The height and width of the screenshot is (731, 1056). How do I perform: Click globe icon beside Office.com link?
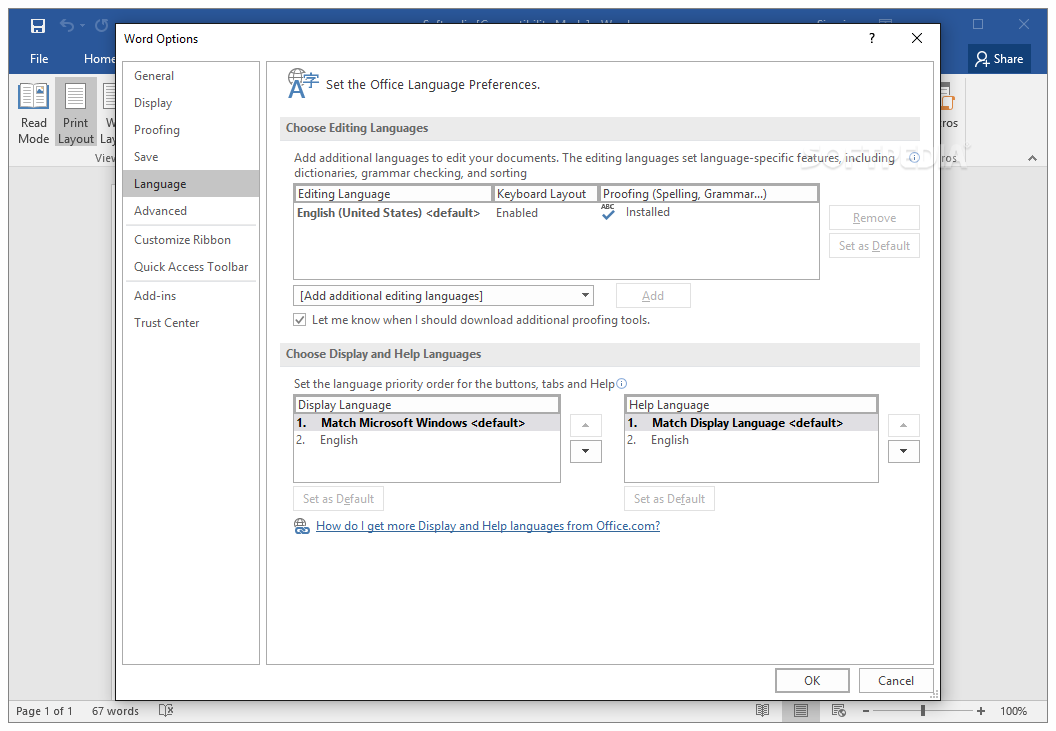tap(302, 526)
